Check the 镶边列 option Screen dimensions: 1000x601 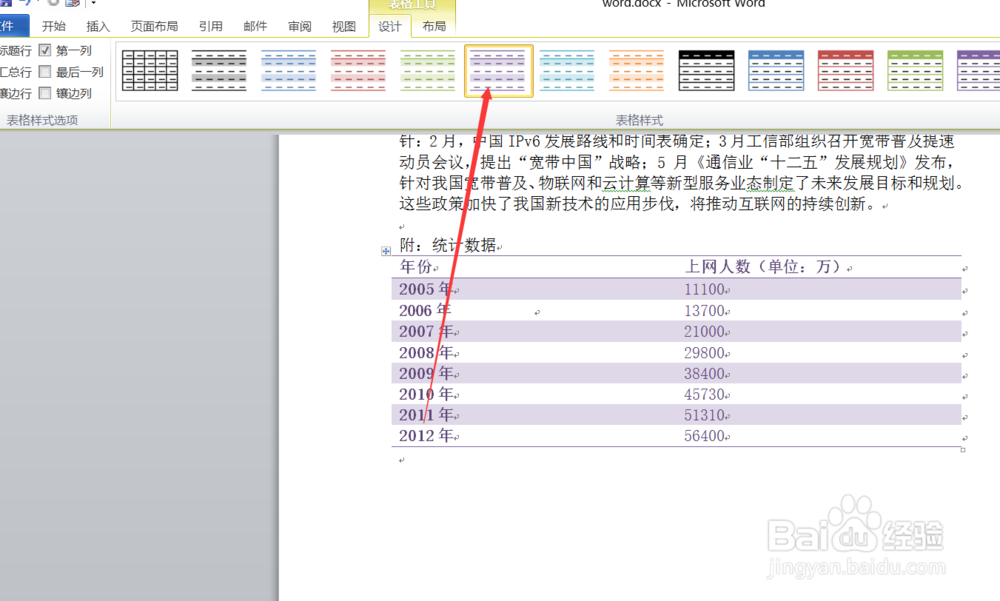[x=44, y=92]
